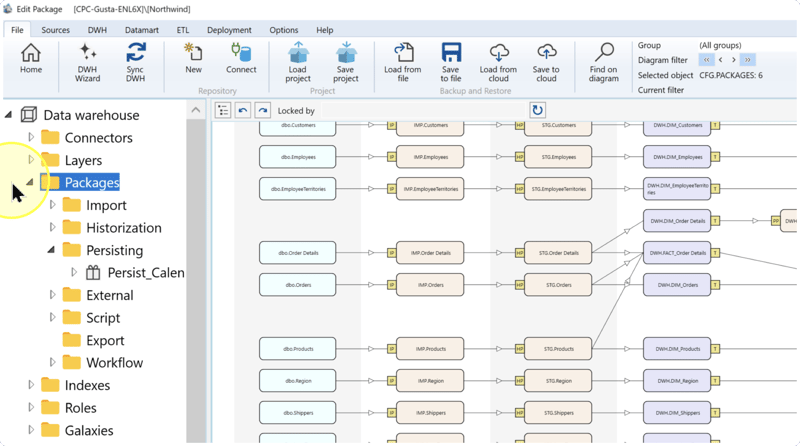Open the DWH tab
The width and height of the screenshot is (800, 446).
97,30
